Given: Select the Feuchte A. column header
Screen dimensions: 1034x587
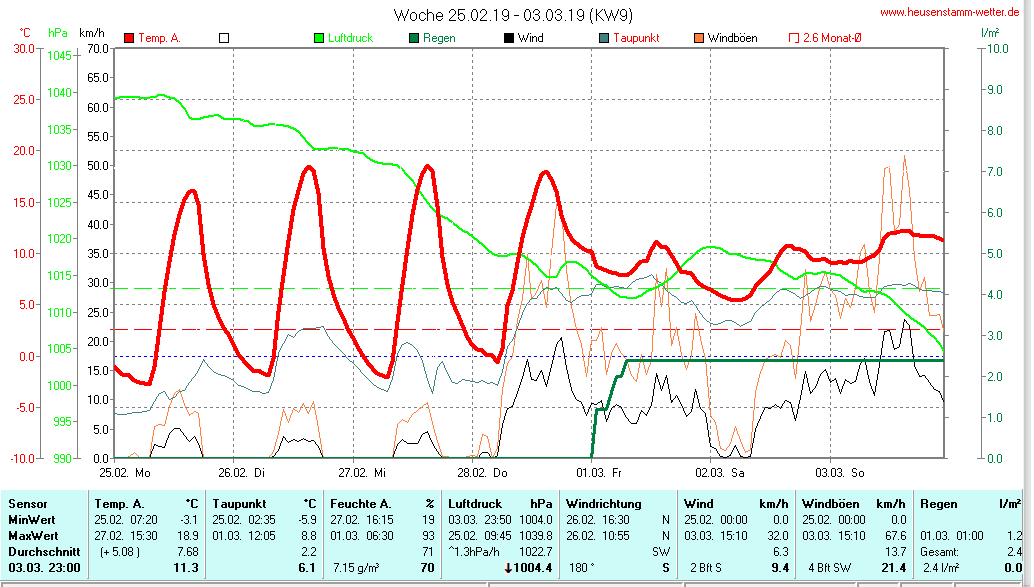Looking at the screenshot, I should (361, 503).
